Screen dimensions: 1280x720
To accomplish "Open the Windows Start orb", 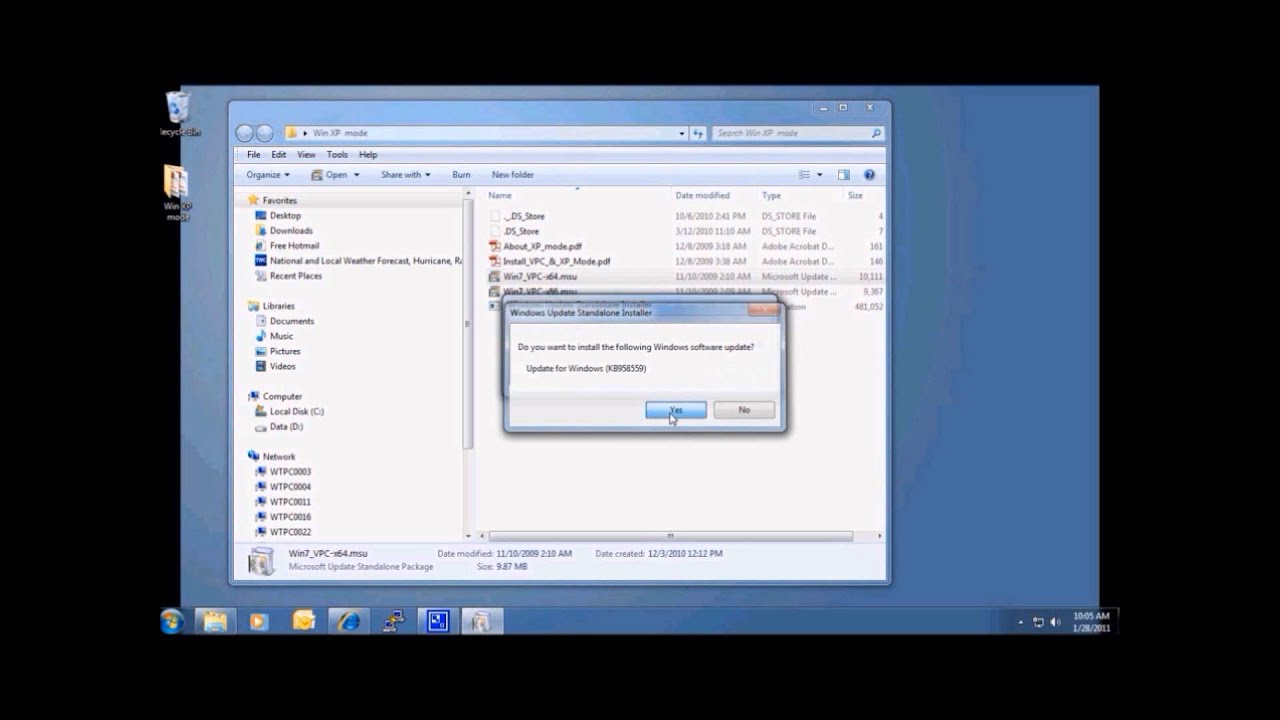I will click(172, 621).
